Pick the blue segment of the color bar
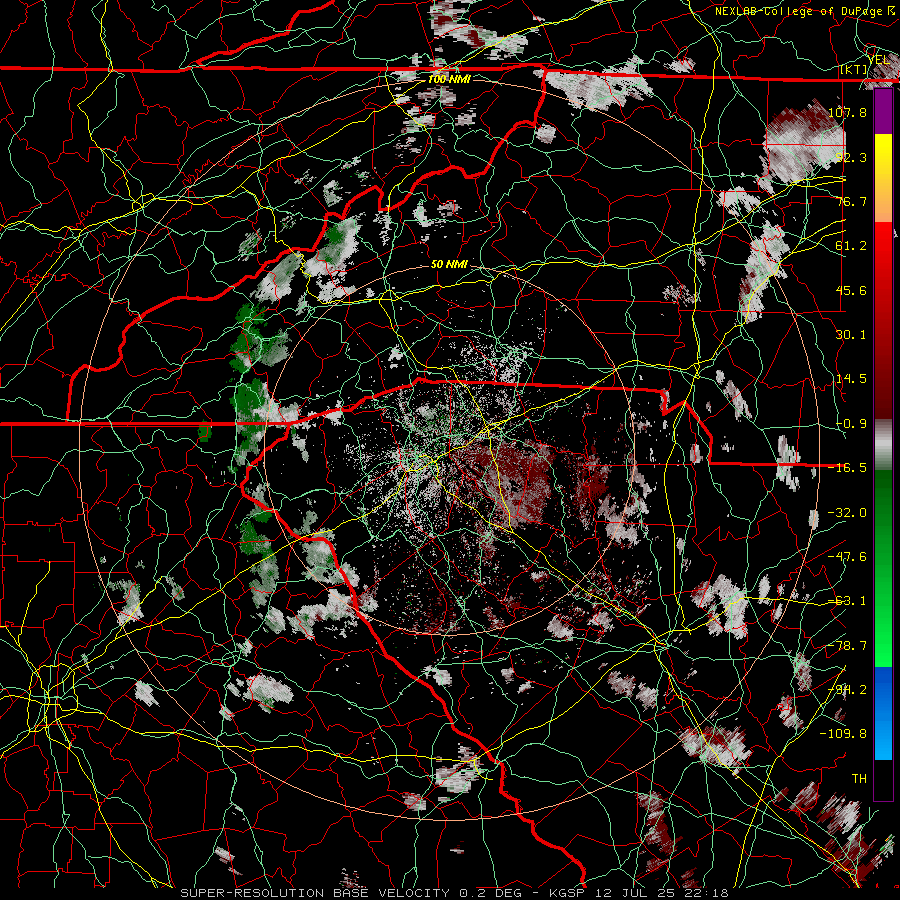 (x=883, y=713)
